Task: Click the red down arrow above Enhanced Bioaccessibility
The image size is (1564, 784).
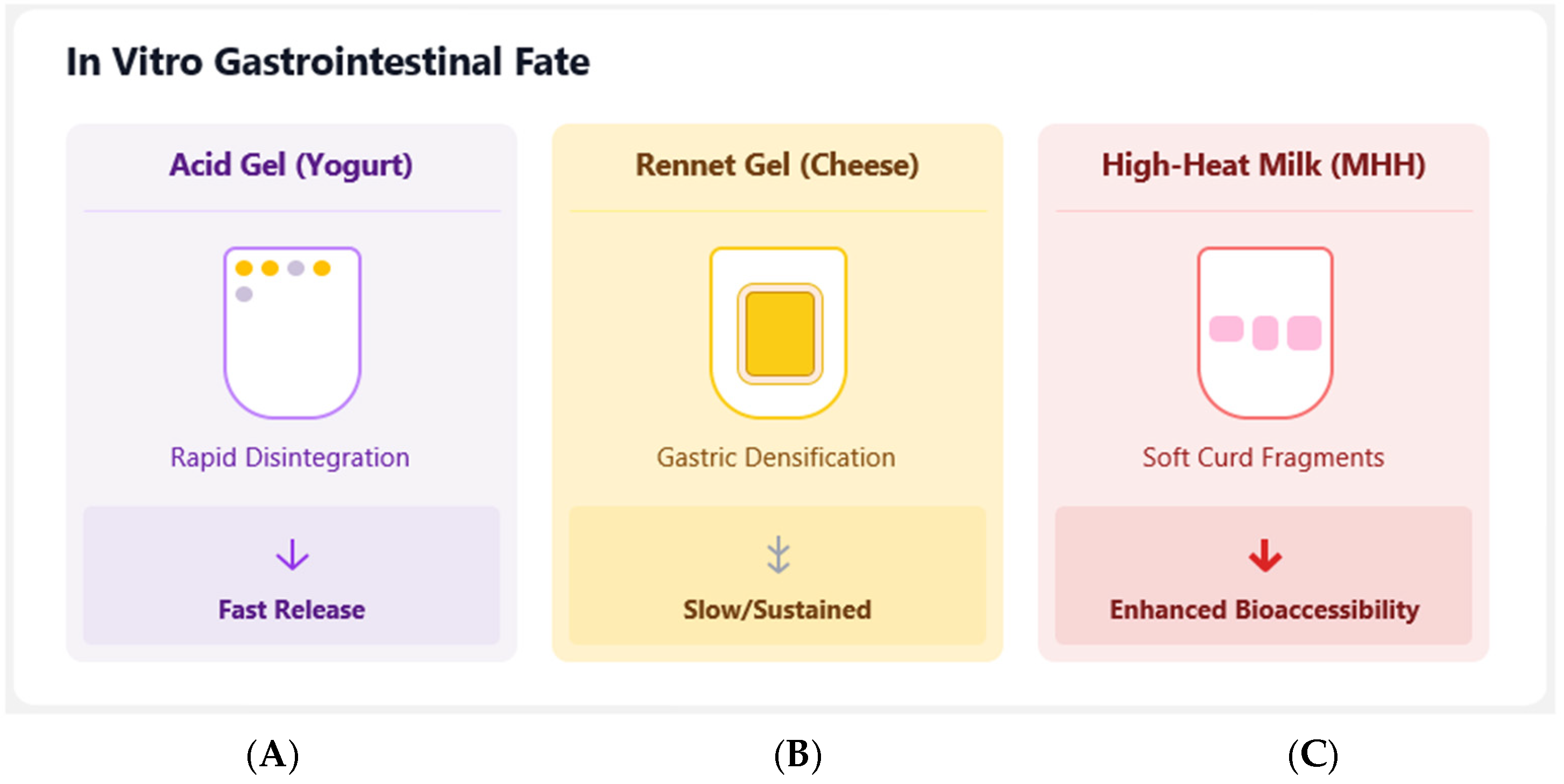Action: point(1265,554)
